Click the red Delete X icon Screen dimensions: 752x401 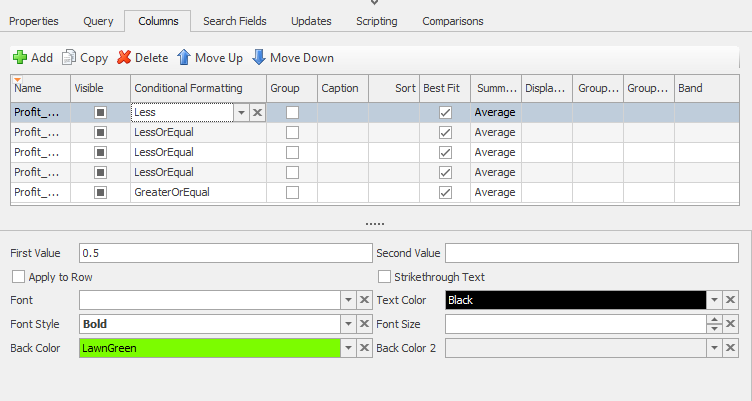[x=124, y=58]
